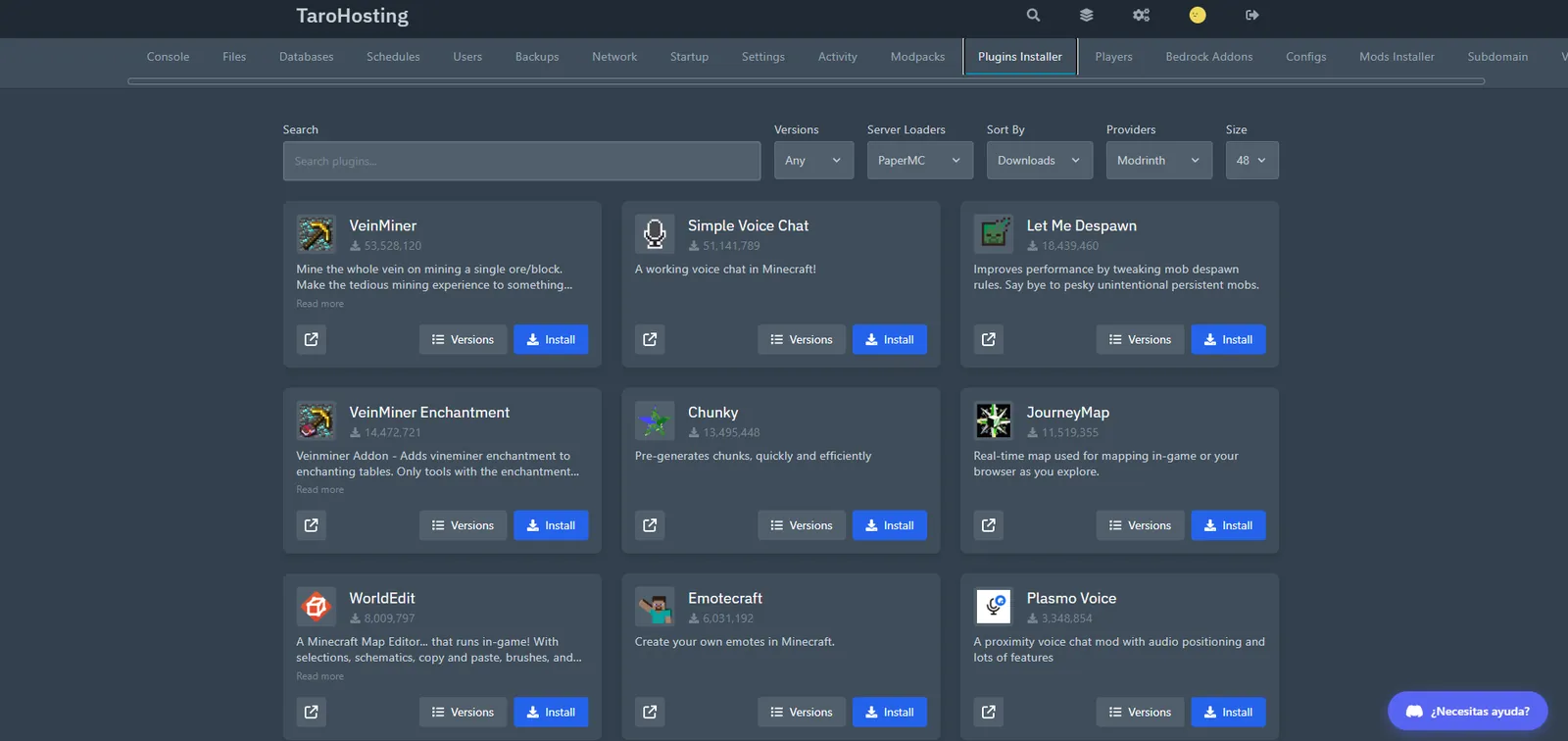Open the Modpacks tab

[x=917, y=57]
